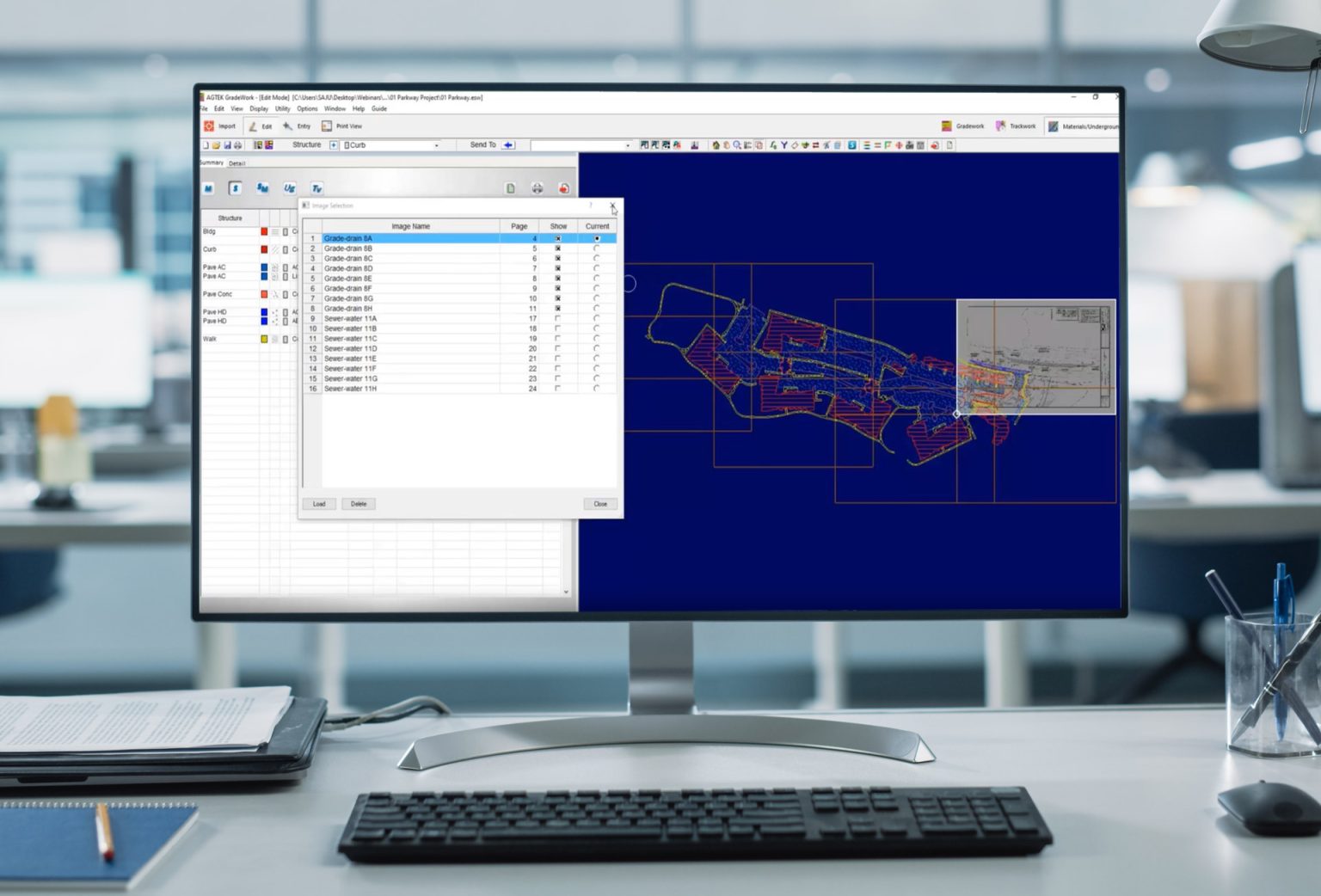Click the magnifier zoom tool in toolbar
1321x896 pixels.
pos(737,145)
